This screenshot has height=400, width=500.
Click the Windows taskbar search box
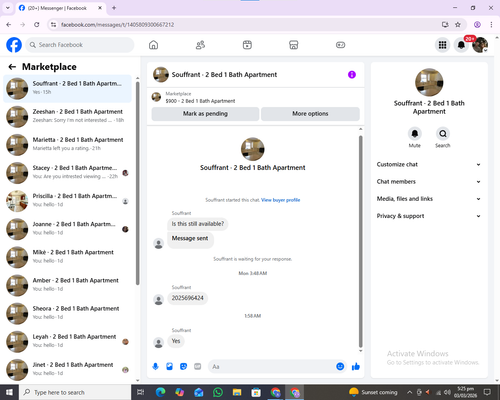point(75,392)
